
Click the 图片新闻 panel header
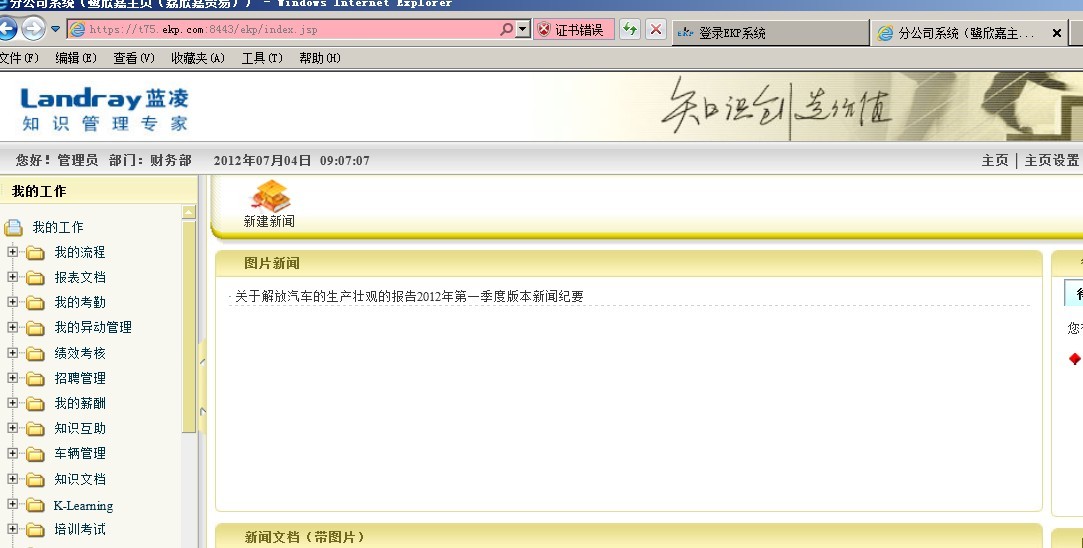pyautogui.click(x=629, y=263)
